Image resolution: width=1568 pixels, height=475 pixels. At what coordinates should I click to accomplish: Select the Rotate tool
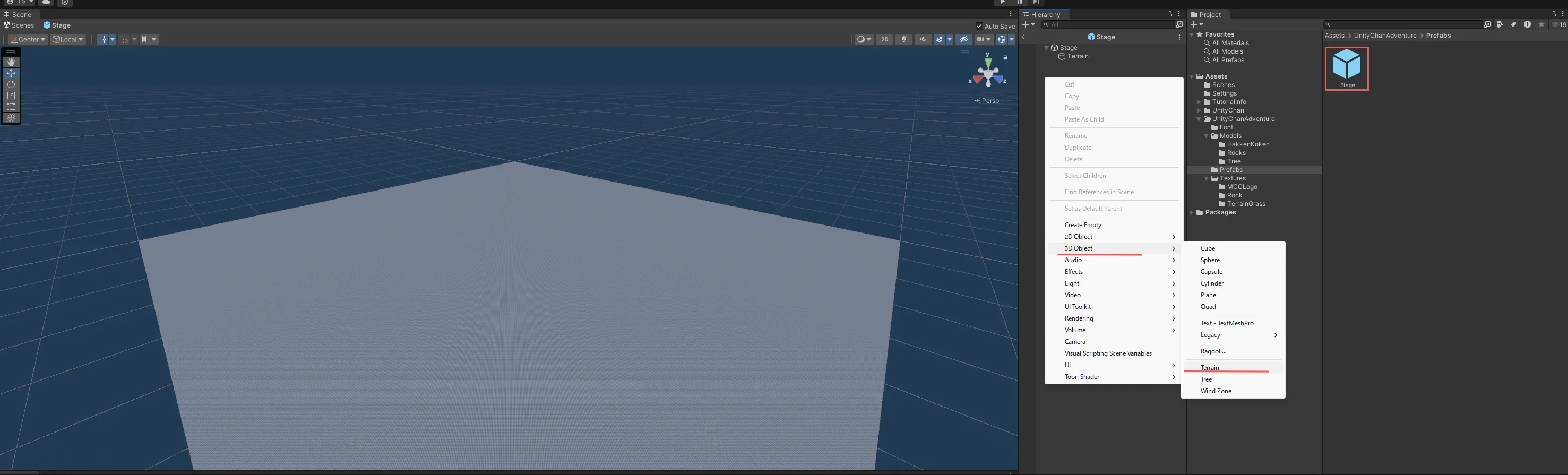tap(11, 84)
